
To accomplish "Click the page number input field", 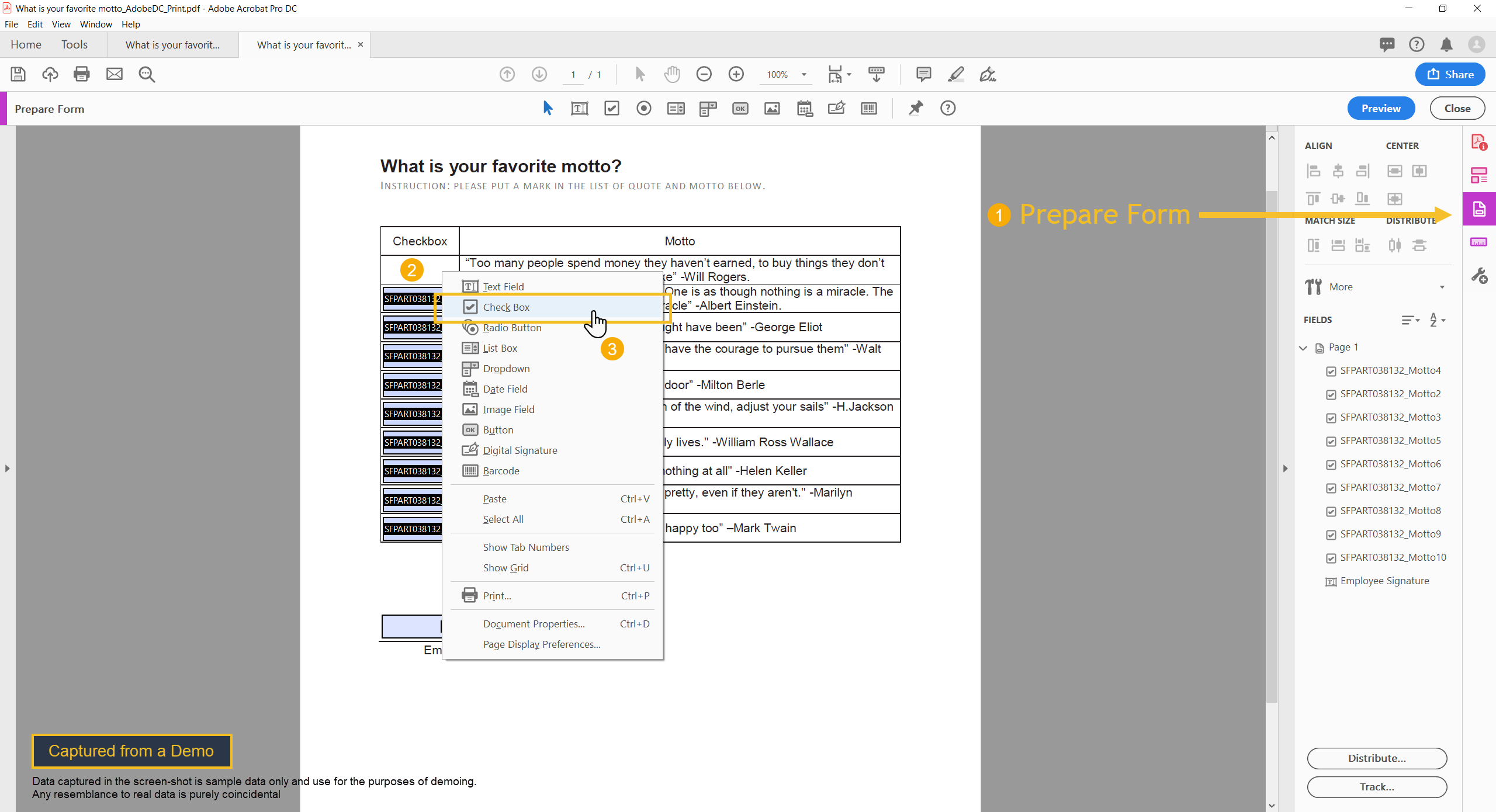I will (573, 74).
